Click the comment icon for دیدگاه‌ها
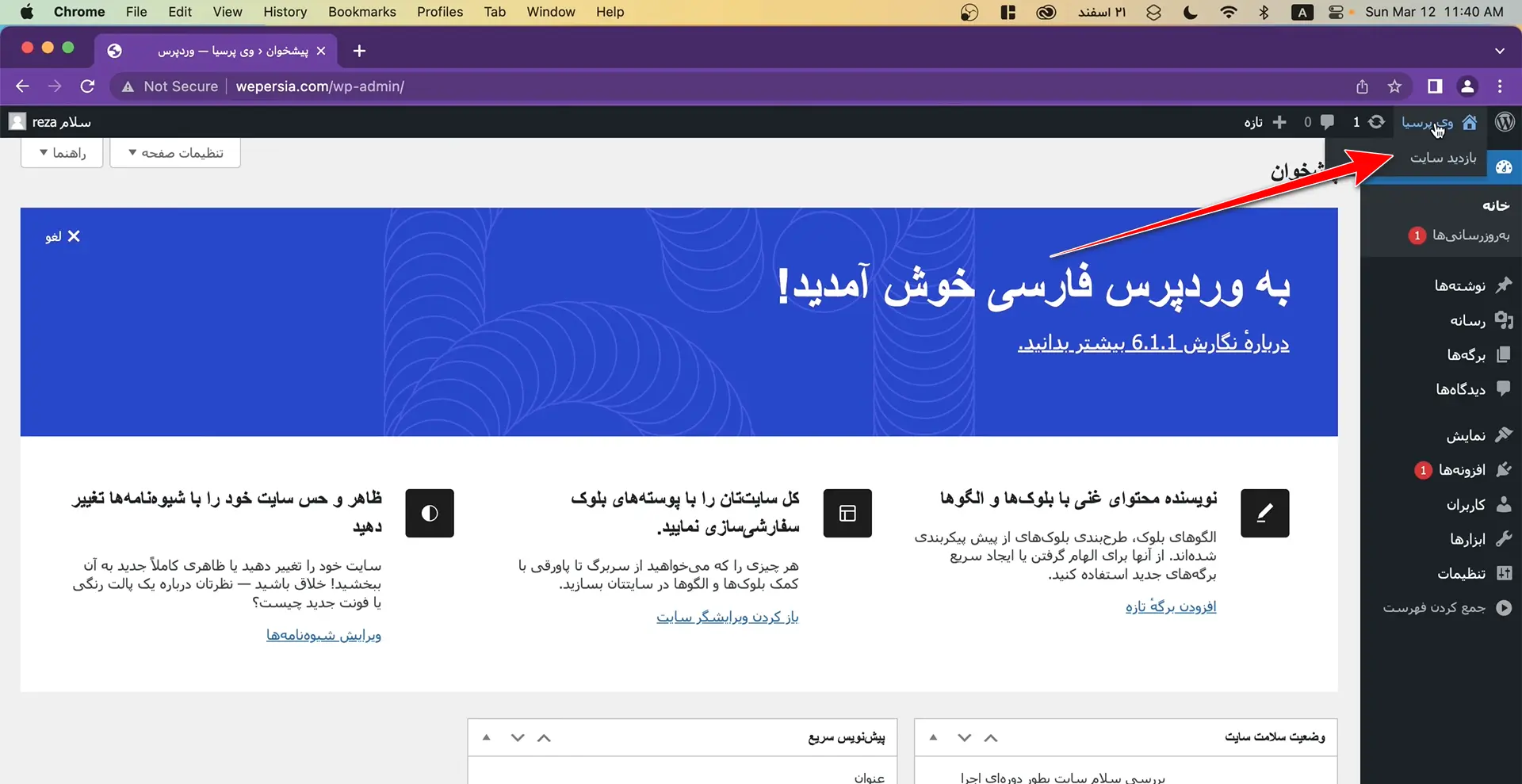Viewport: 1522px width, 784px height. click(x=1504, y=388)
